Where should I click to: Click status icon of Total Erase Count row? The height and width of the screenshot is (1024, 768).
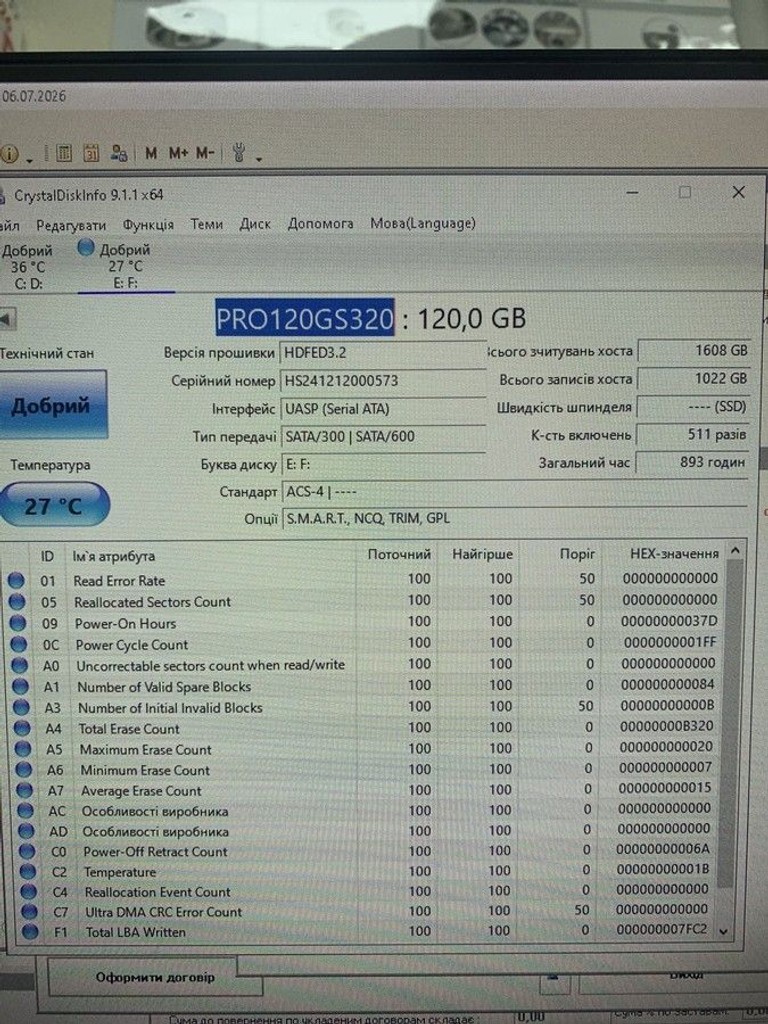pyautogui.click(x=22, y=728)
